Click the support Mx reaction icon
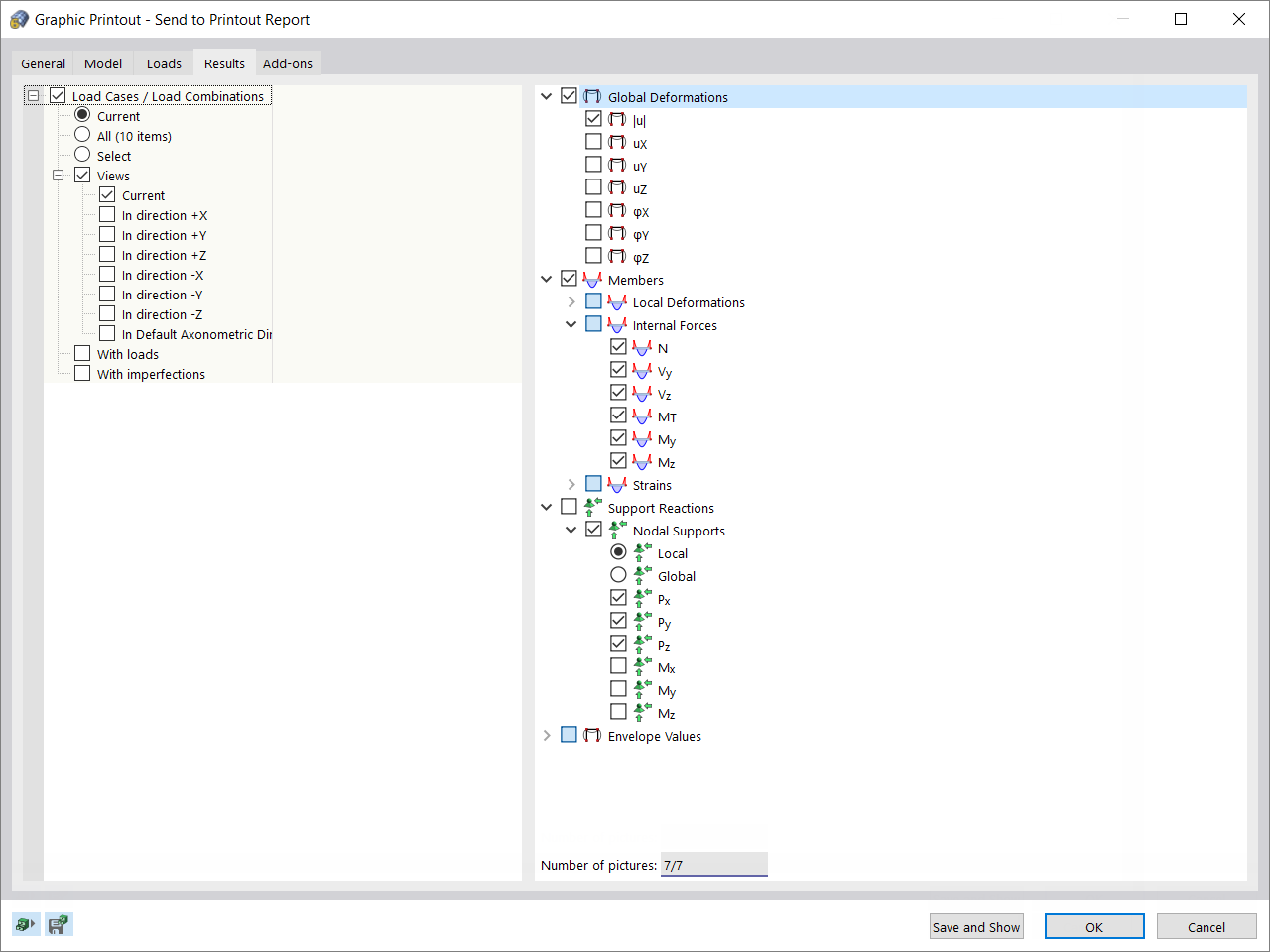The image size is (1270, 952). 642,666
